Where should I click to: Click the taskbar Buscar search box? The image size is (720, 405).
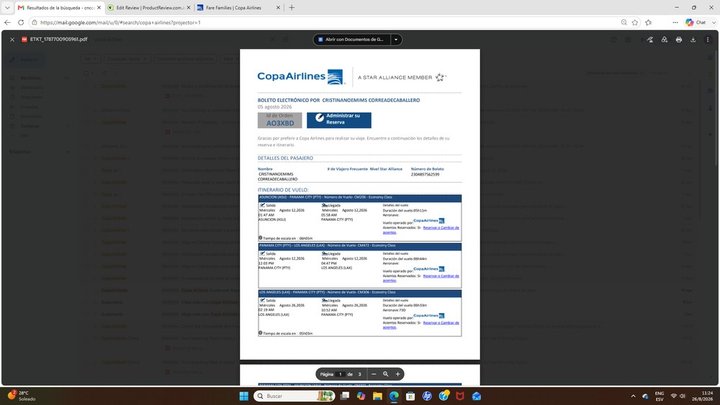[x=294, y=396]
